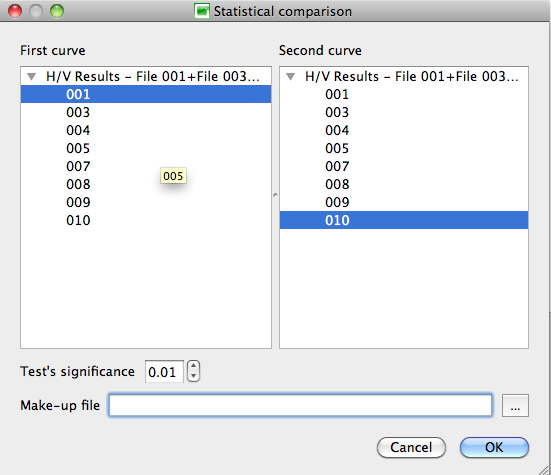Select curve 003 in First curve list

tap(146, 112)
